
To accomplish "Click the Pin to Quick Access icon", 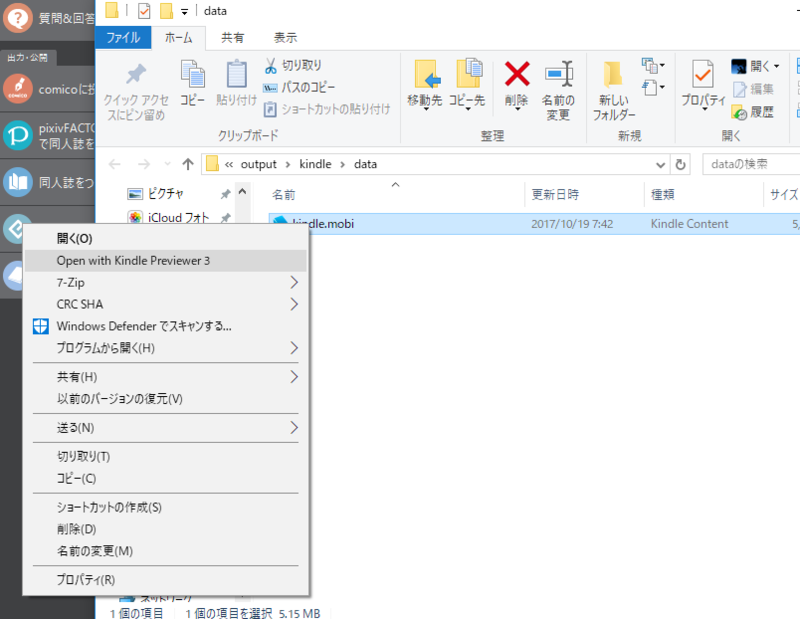I will tap(136, 74).
